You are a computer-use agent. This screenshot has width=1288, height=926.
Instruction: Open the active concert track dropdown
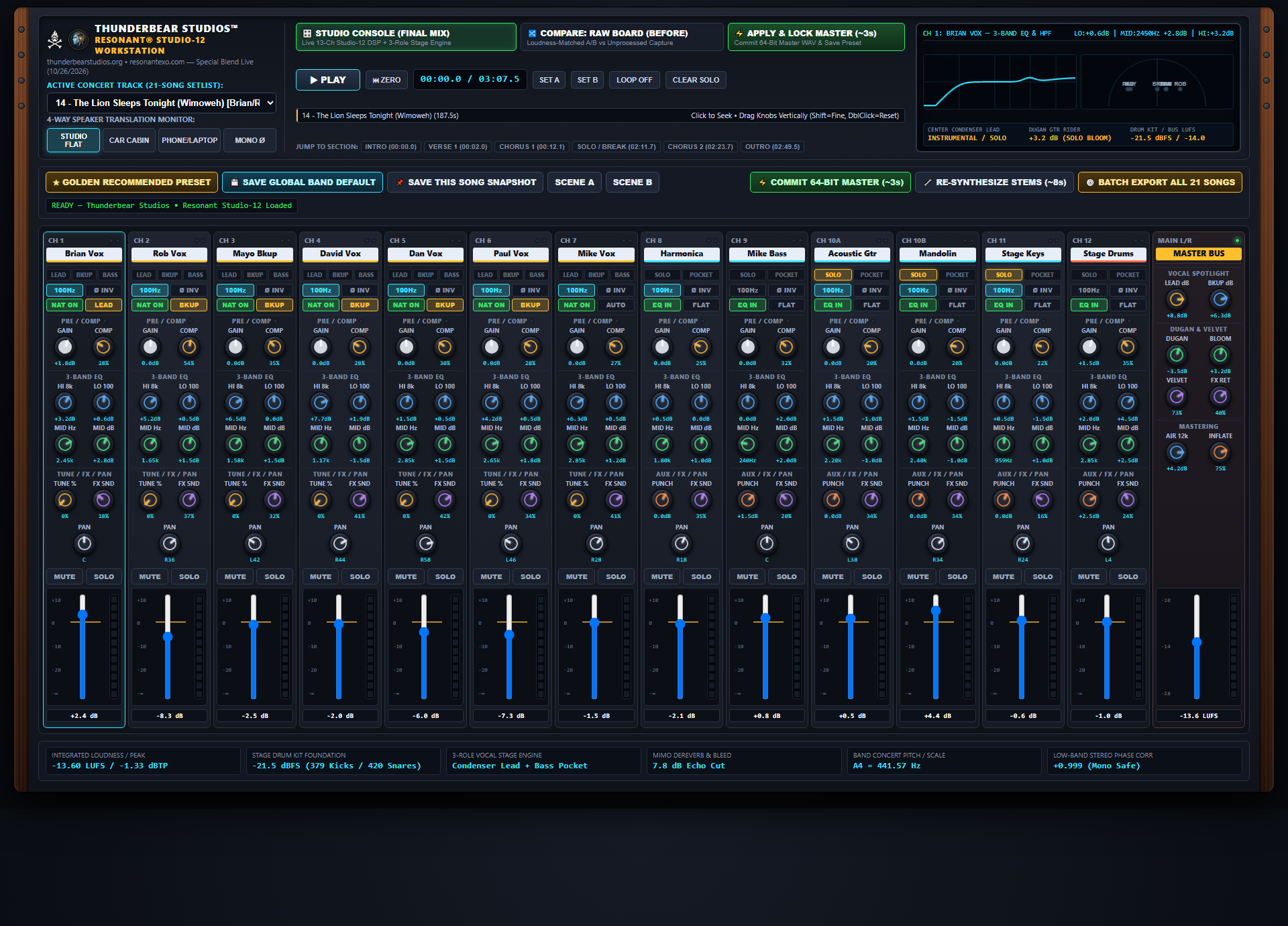162,103
